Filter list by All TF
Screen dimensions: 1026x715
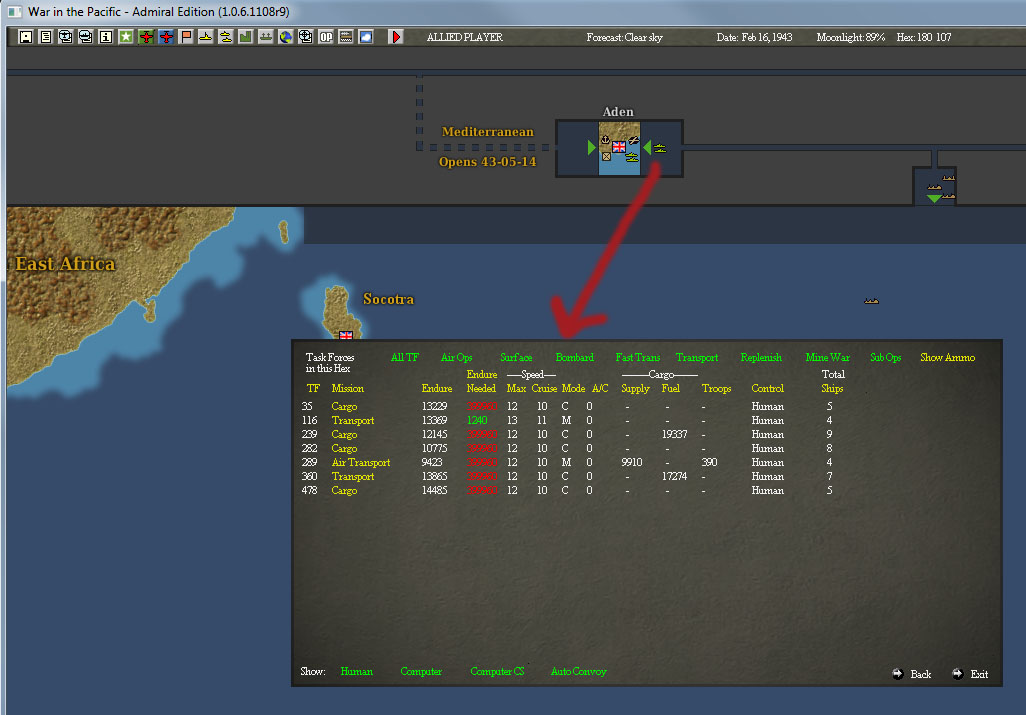tap(404, 358)
